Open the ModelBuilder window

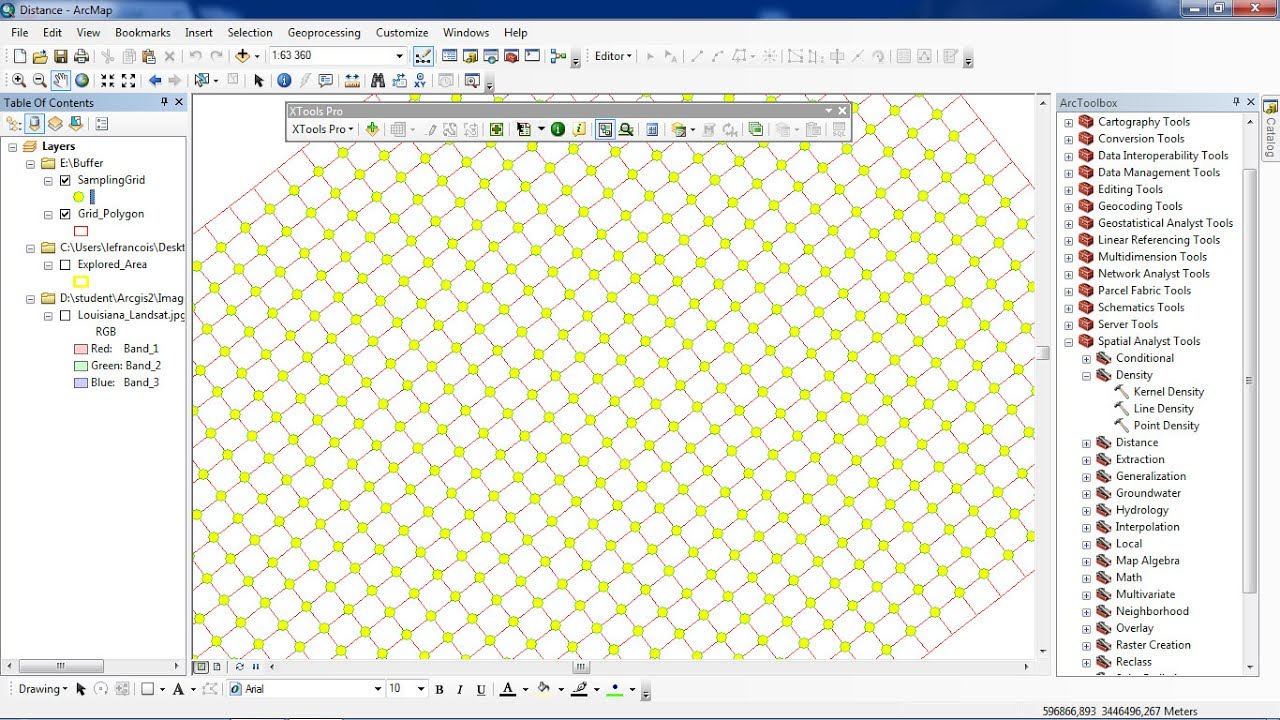point(558,57)
